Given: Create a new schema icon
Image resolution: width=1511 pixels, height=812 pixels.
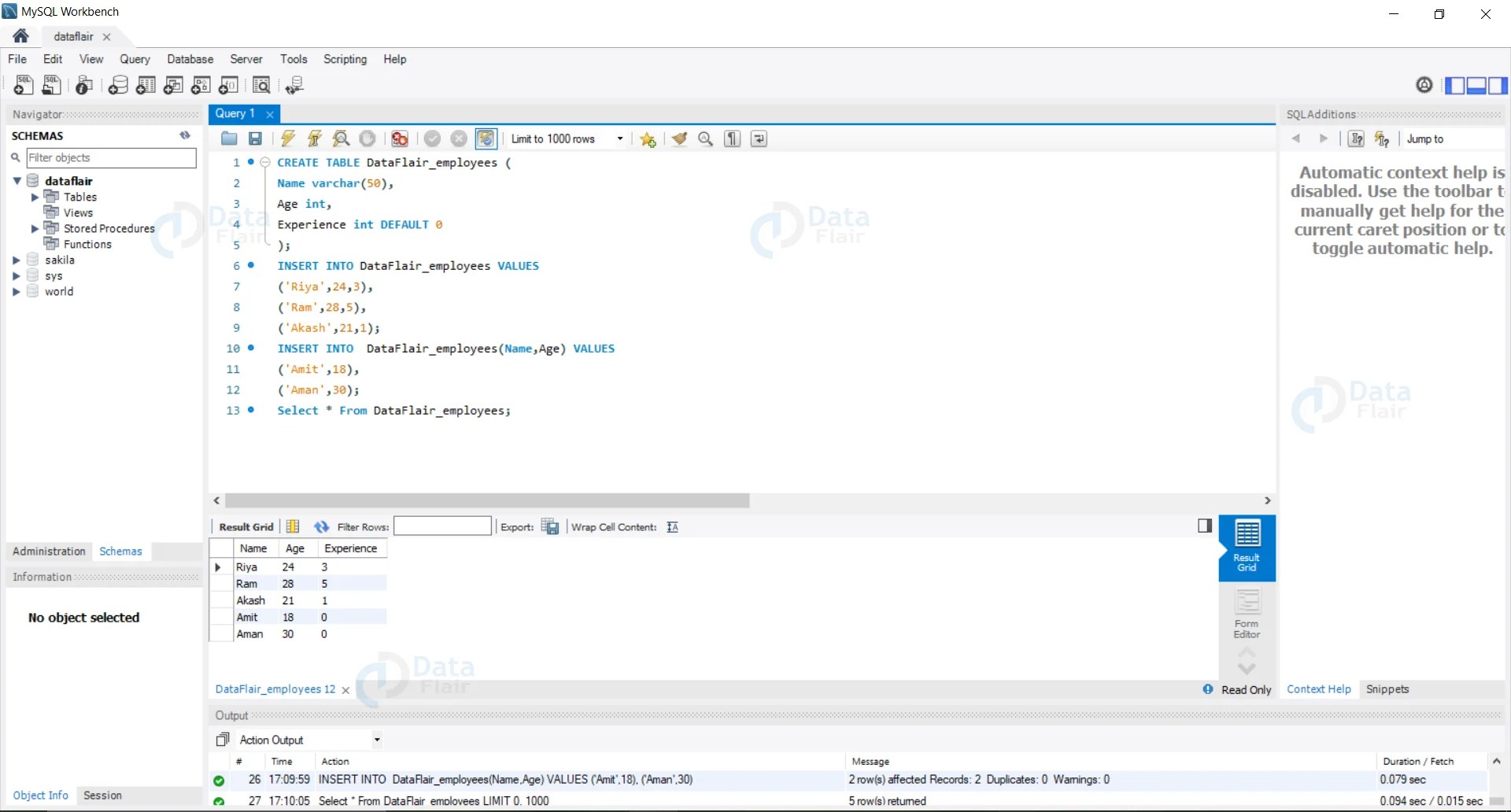Looking at the screenshot, I should (118, 85).
